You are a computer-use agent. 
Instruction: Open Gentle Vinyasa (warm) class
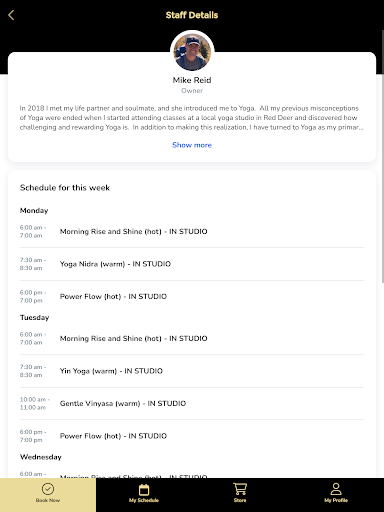click(192, 403)
